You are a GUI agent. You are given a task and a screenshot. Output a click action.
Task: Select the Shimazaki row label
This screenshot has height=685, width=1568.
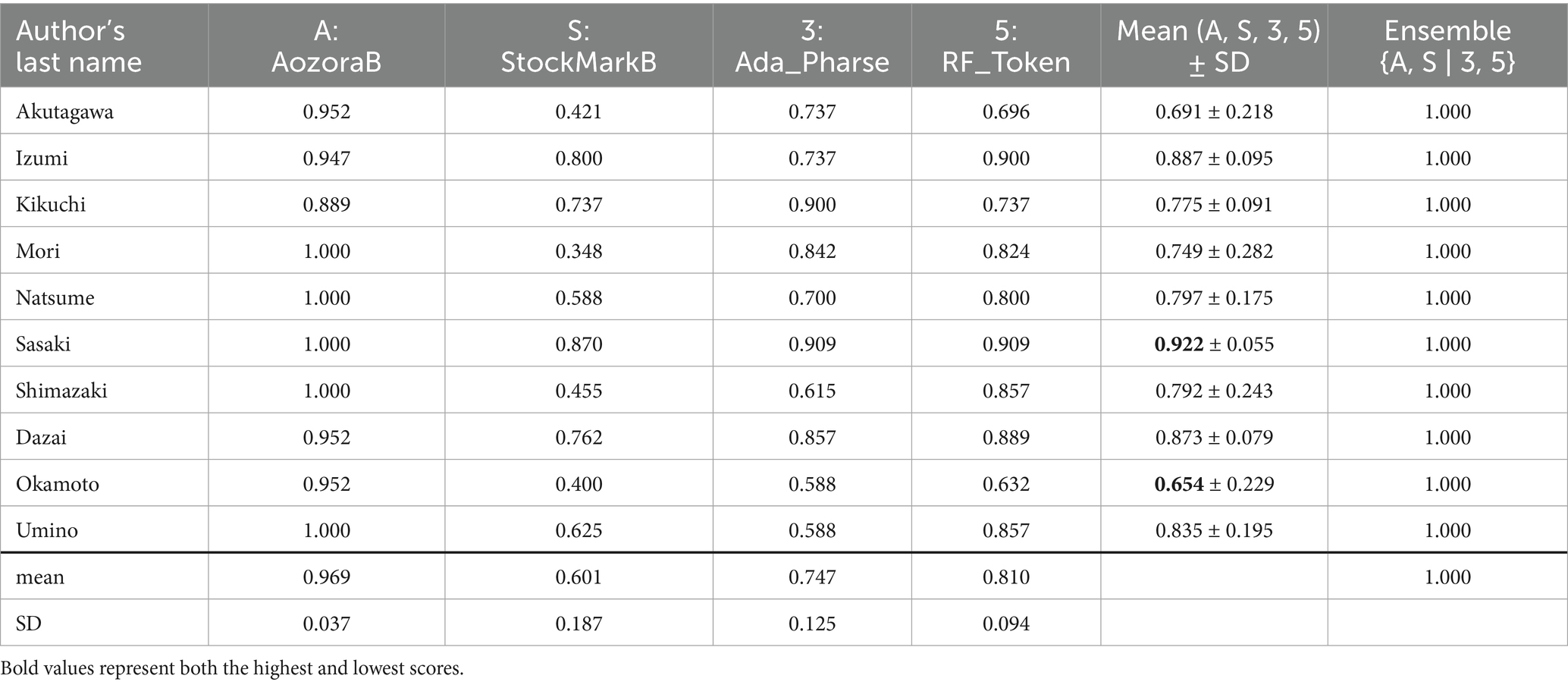61,391
